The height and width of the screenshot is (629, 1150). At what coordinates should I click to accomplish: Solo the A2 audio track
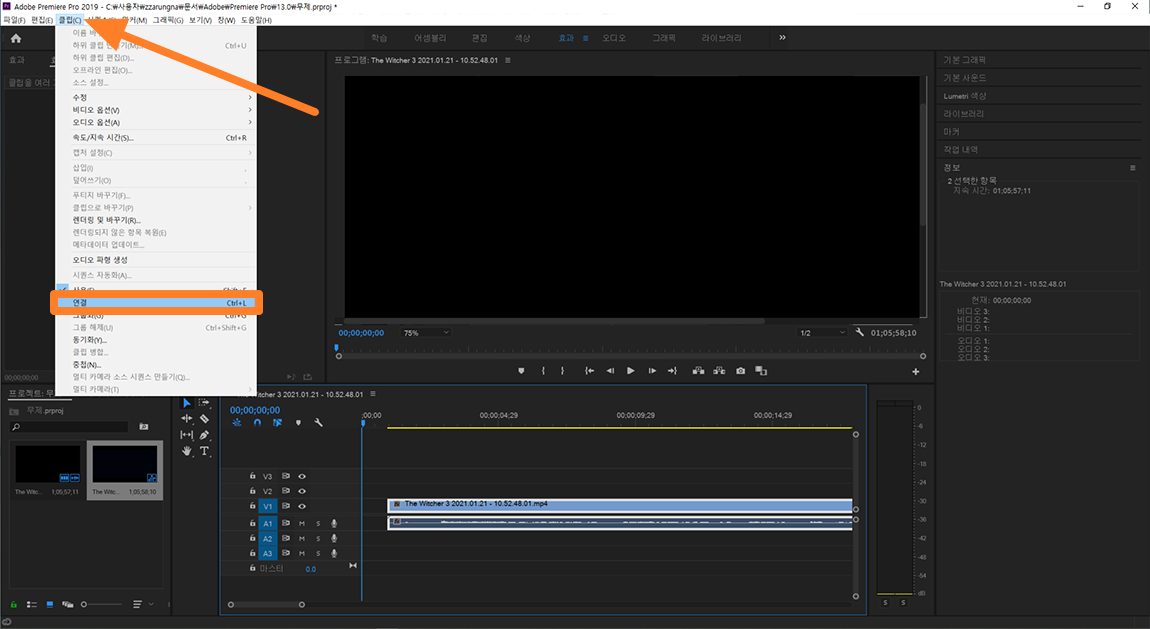click(x=318, y=539)
